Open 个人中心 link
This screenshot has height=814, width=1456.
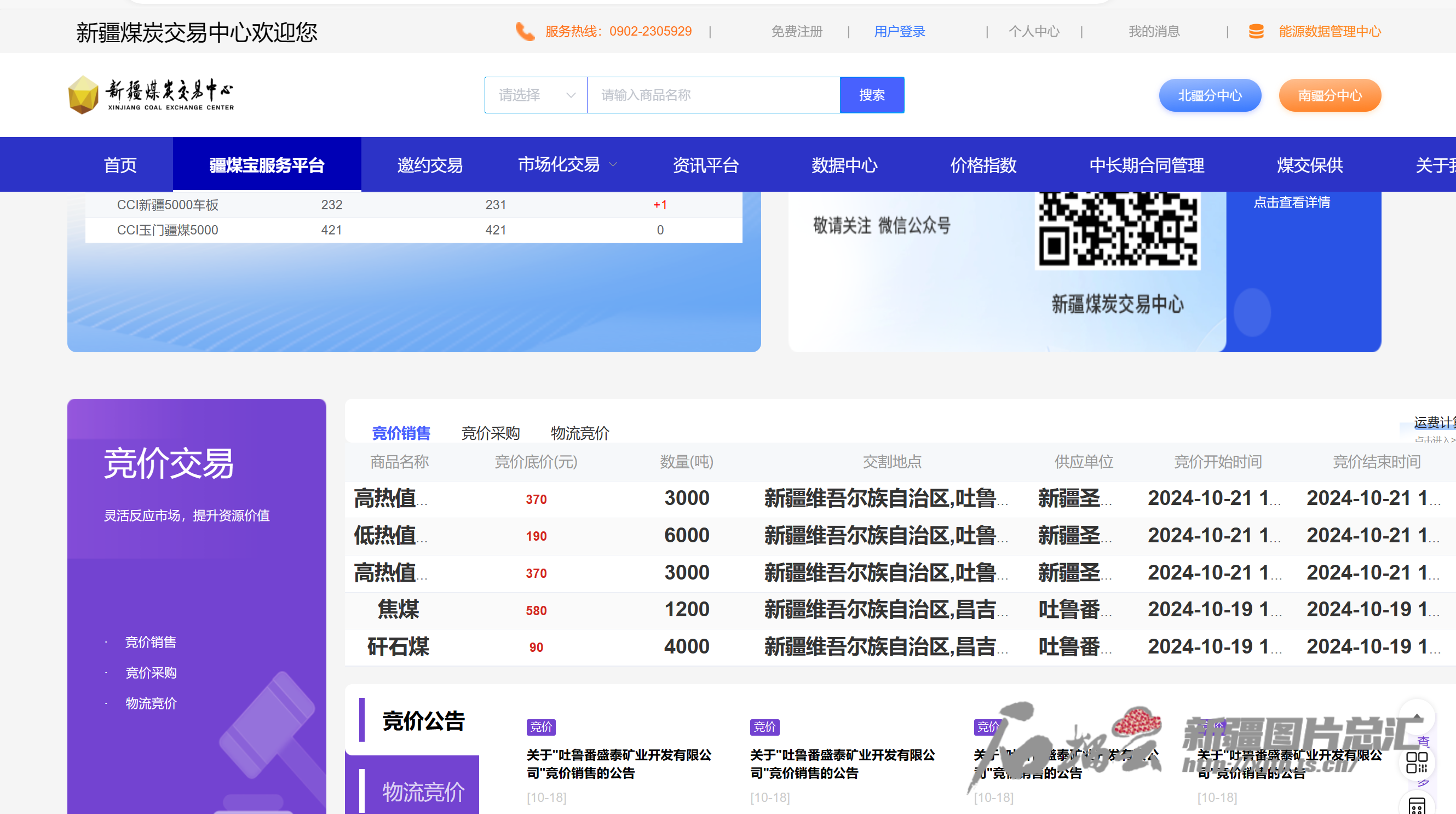coord(1034,31)
